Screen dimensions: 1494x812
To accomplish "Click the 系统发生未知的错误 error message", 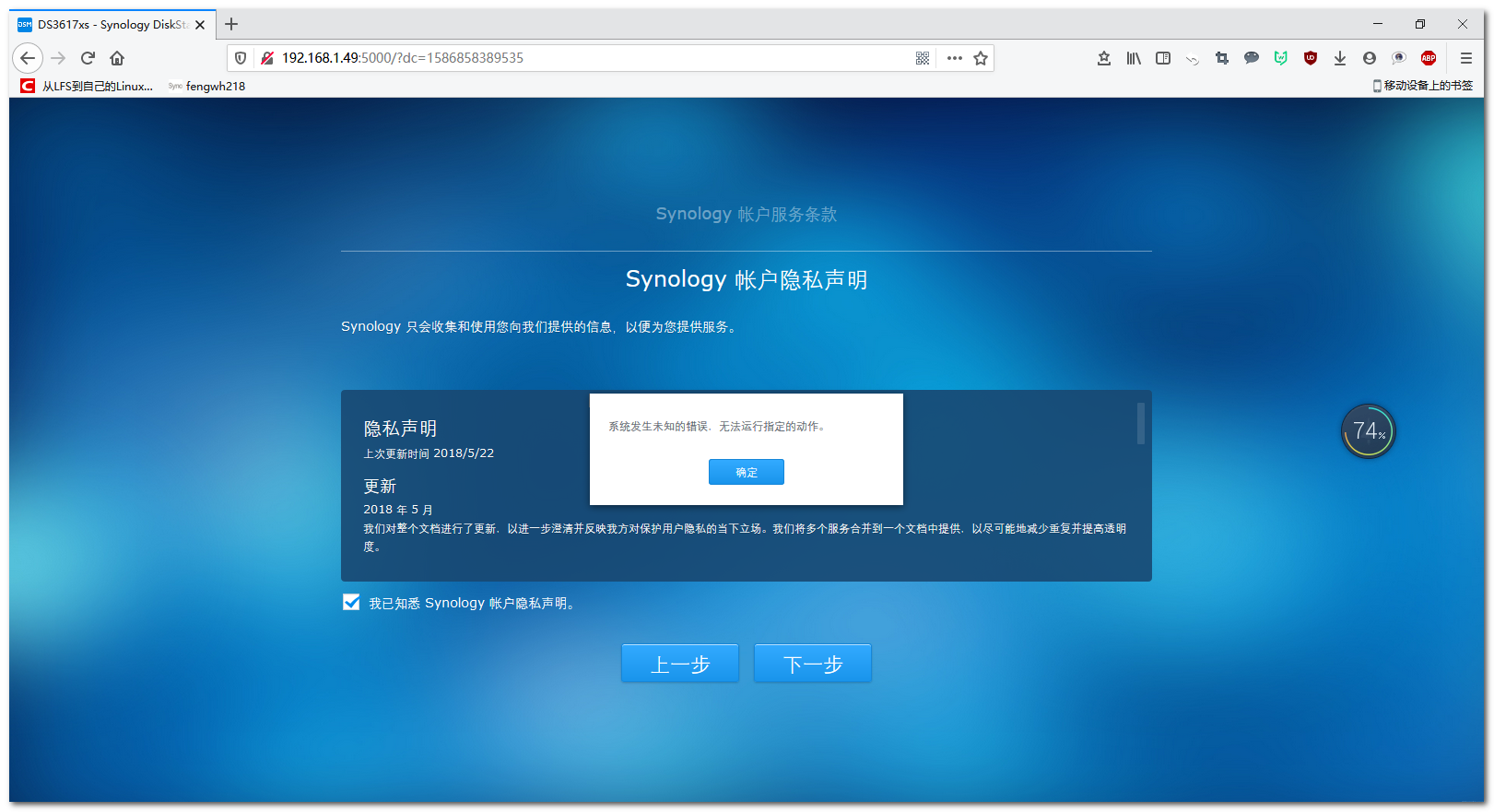I will coord(718,427).
